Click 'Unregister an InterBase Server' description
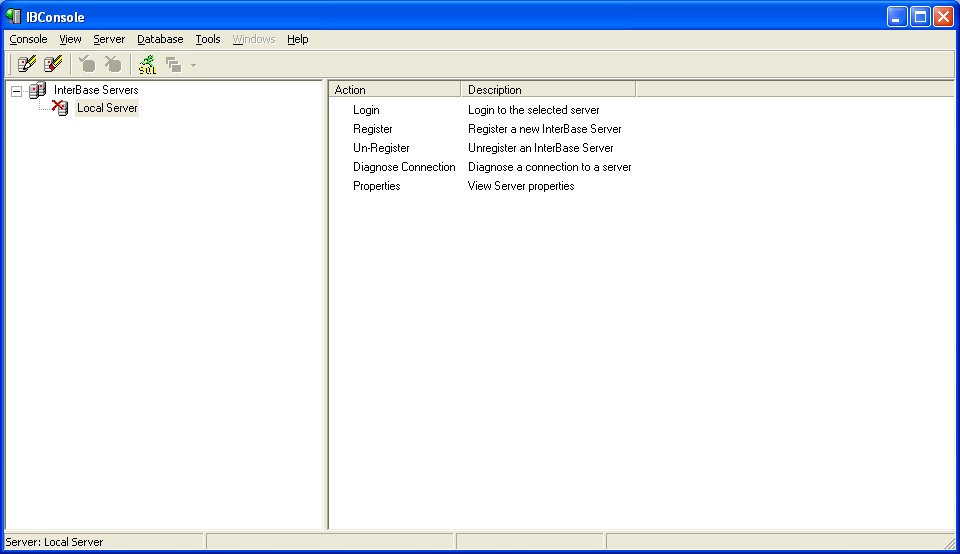Viewport: 960px width, 554px height. click(x=541, y=148)
